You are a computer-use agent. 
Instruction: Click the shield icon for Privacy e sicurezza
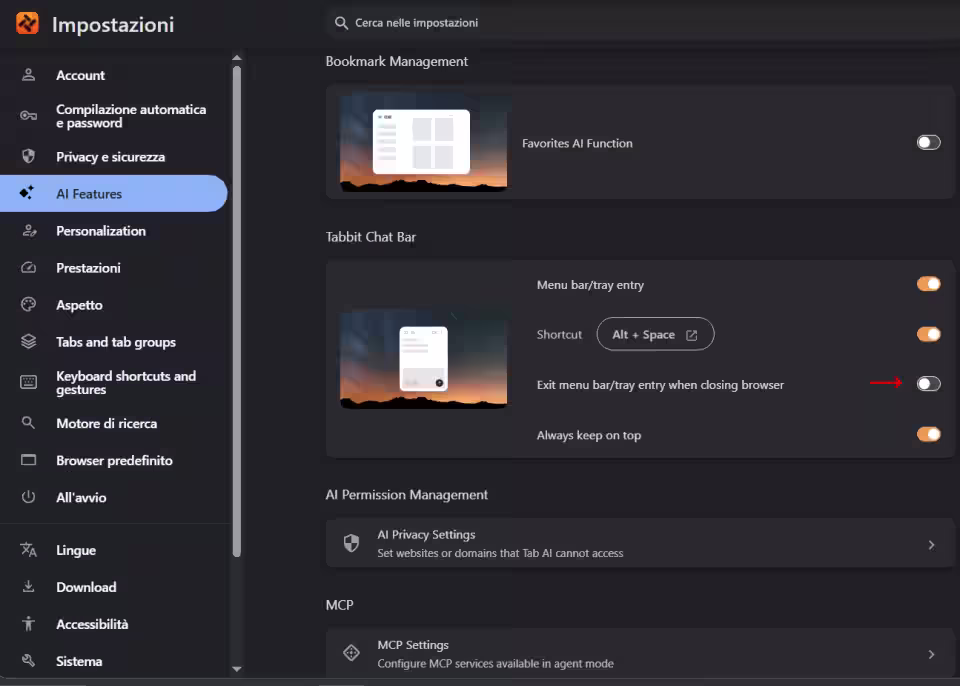tap(28, 156)
